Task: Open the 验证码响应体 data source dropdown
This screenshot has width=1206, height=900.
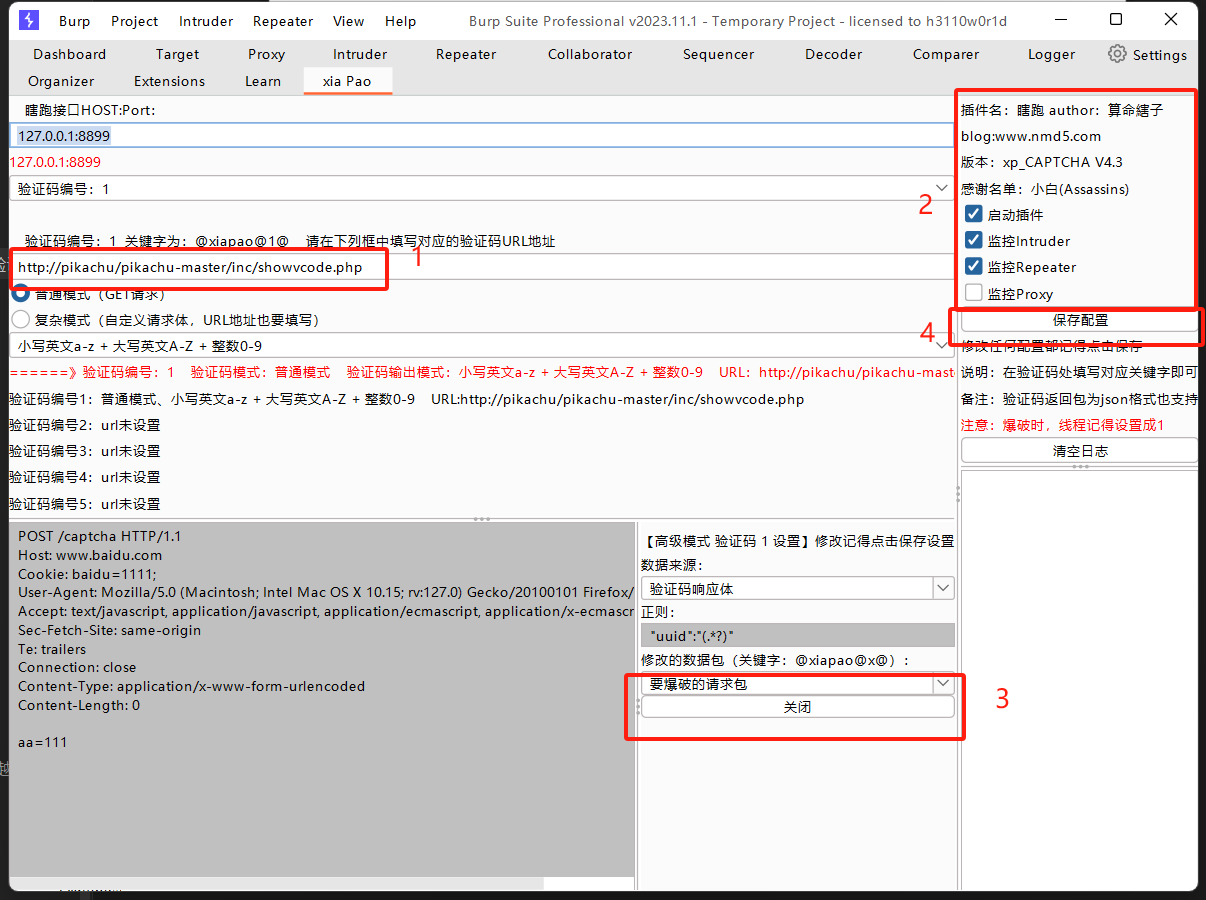Action: tap(798, 589)
